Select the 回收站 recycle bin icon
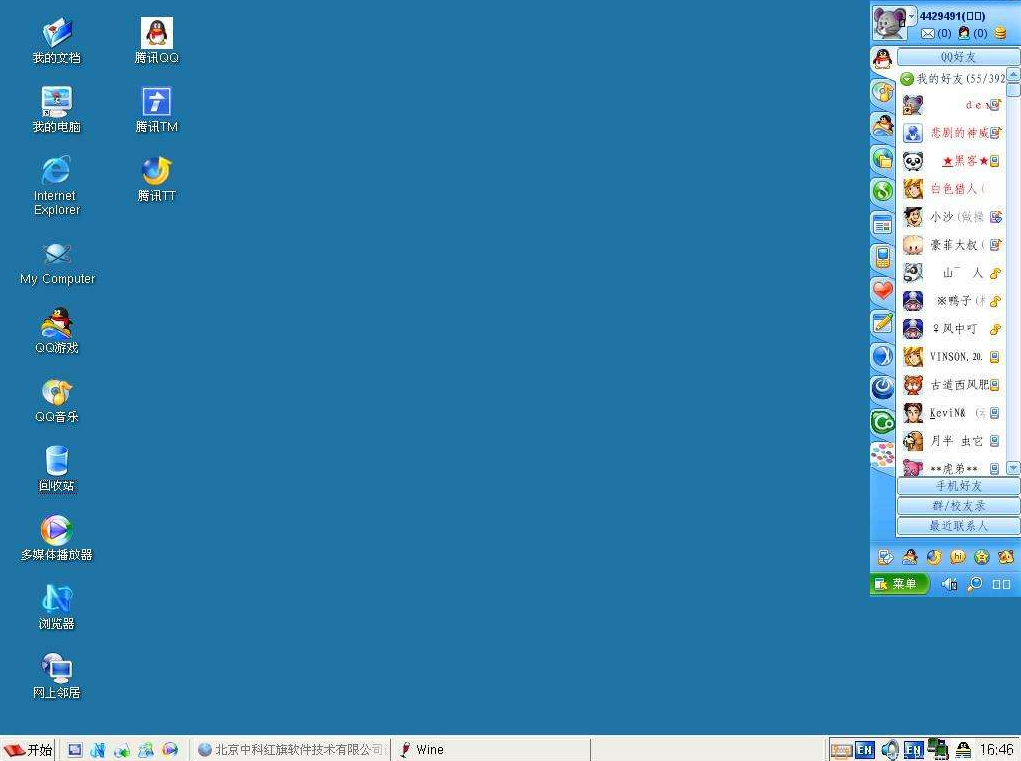 tap(57, 469)
